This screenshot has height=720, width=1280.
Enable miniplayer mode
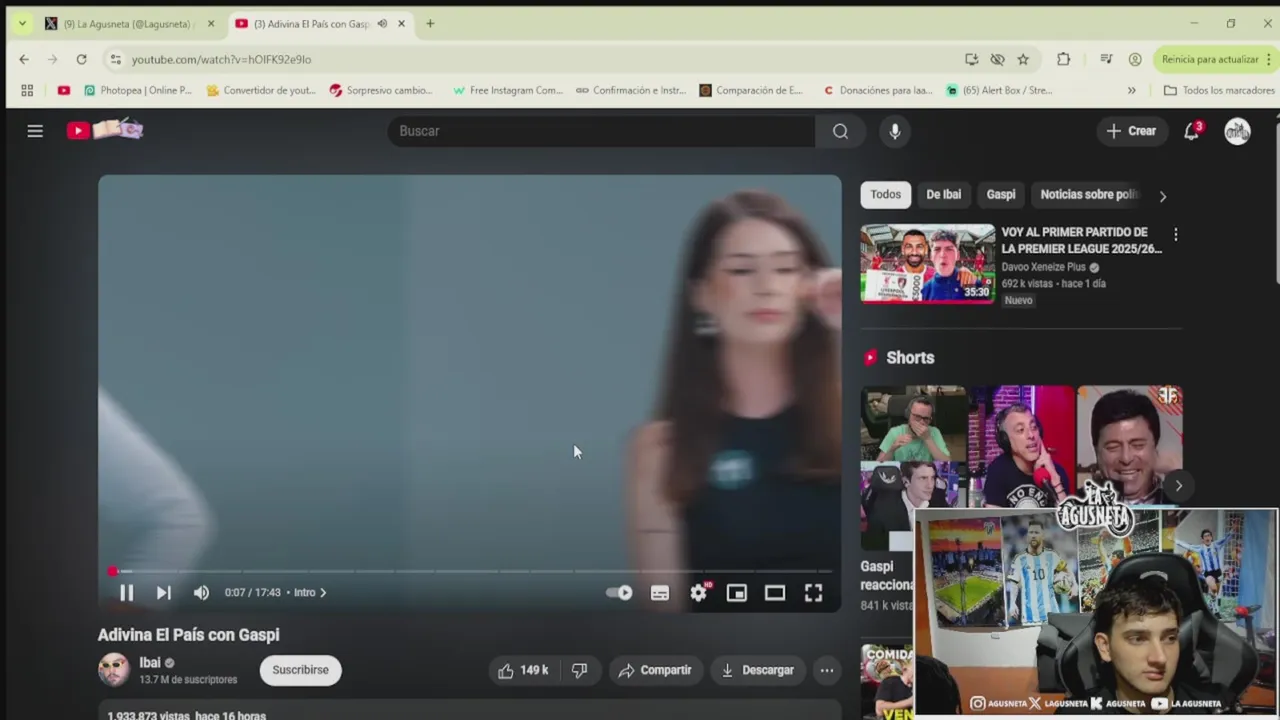(x=737, y=593)
